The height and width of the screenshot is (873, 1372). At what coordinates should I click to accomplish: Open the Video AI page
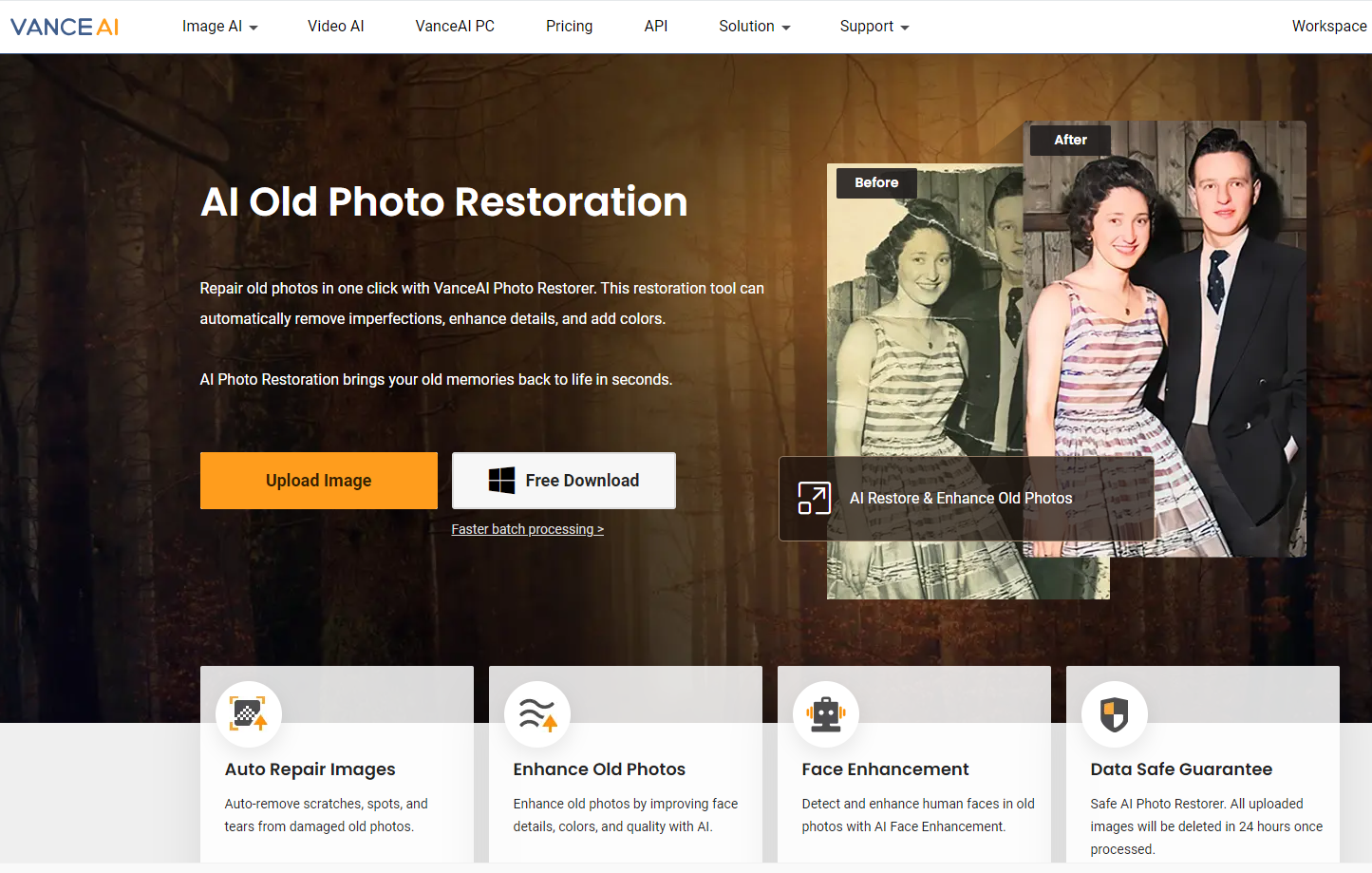[x=336, y=27]
